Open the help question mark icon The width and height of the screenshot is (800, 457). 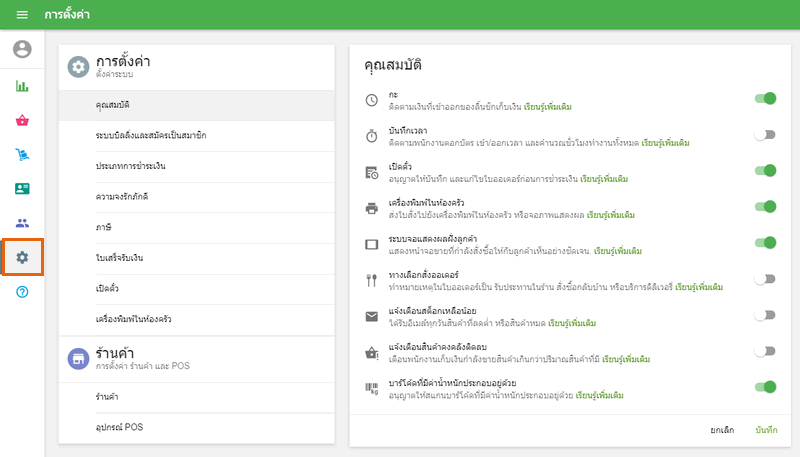click(22, 291)
